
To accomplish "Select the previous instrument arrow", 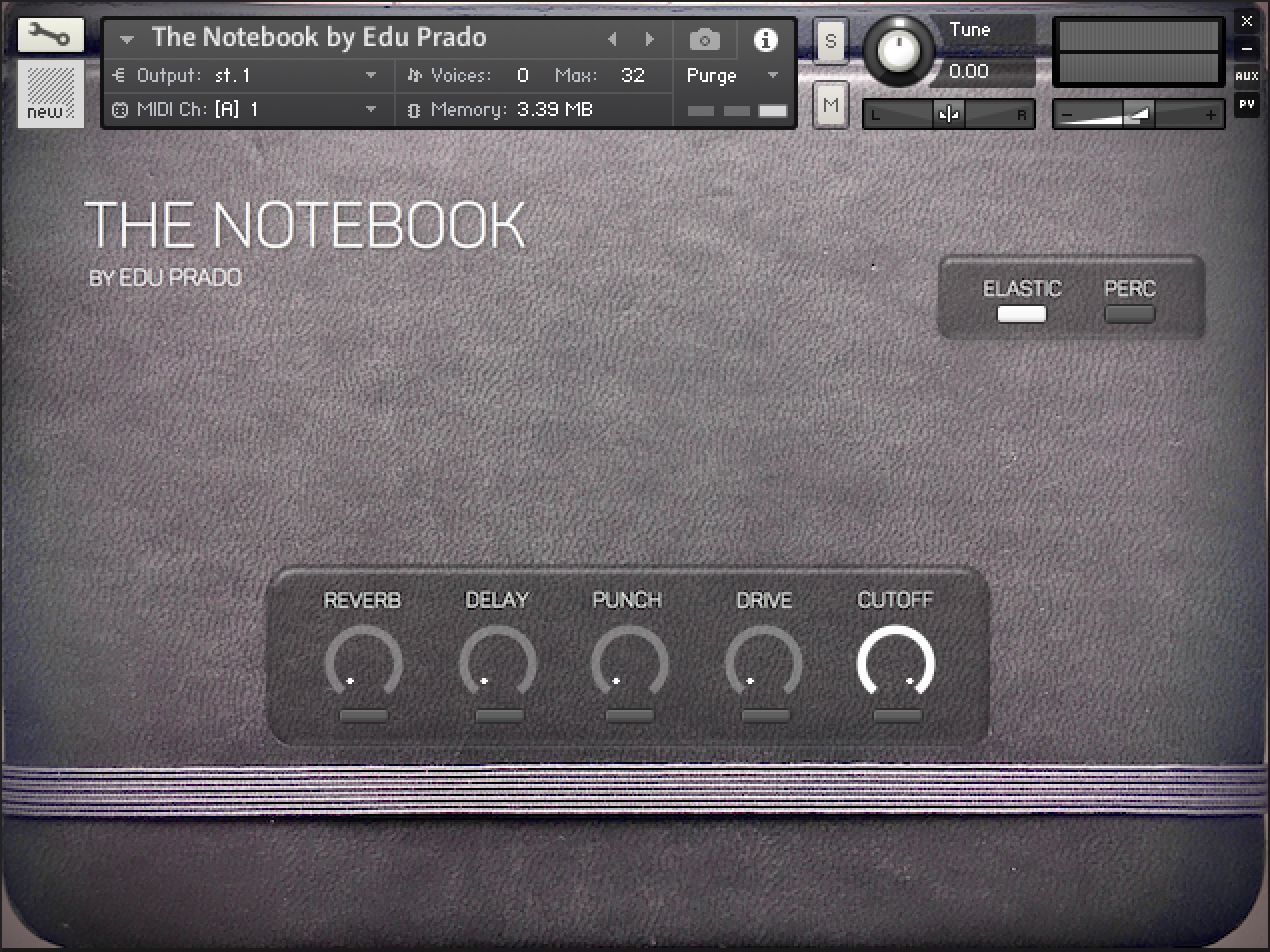I will [613, 40].
